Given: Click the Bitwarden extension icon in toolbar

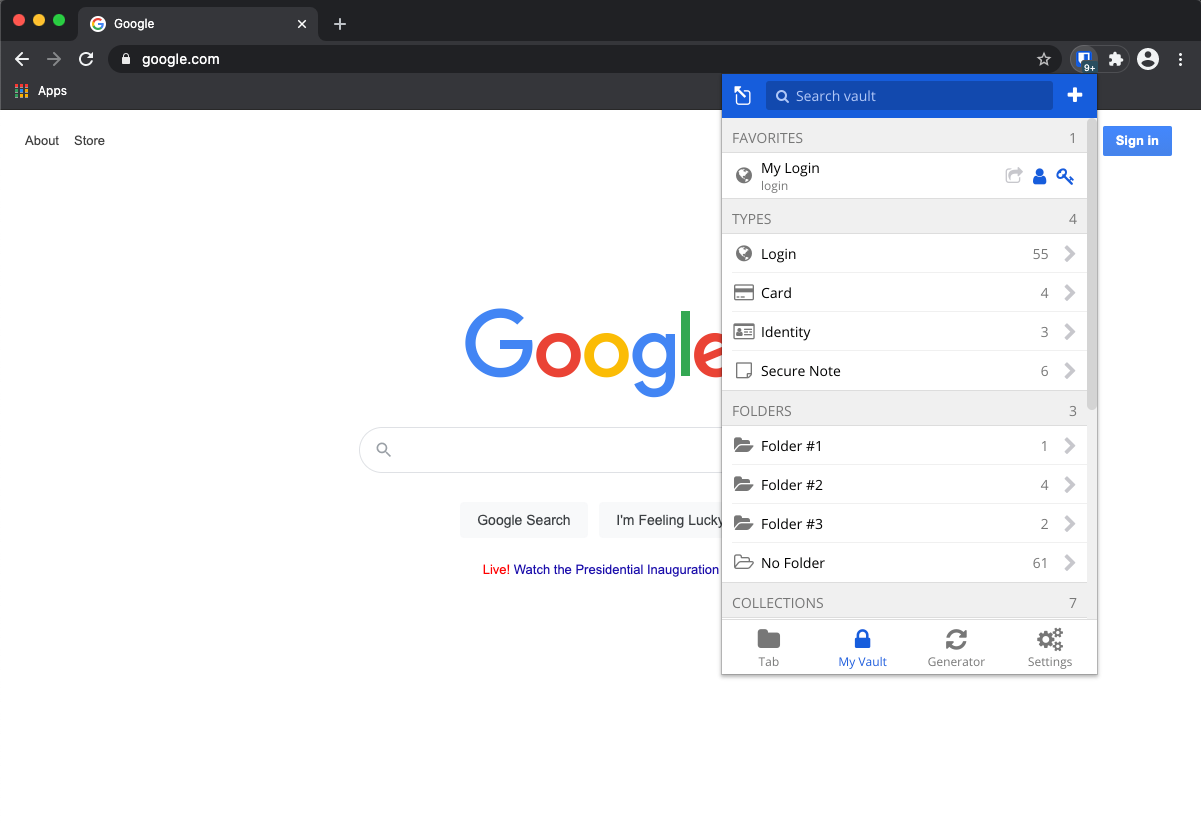Looking at the screenshot, I should 1084,59.
